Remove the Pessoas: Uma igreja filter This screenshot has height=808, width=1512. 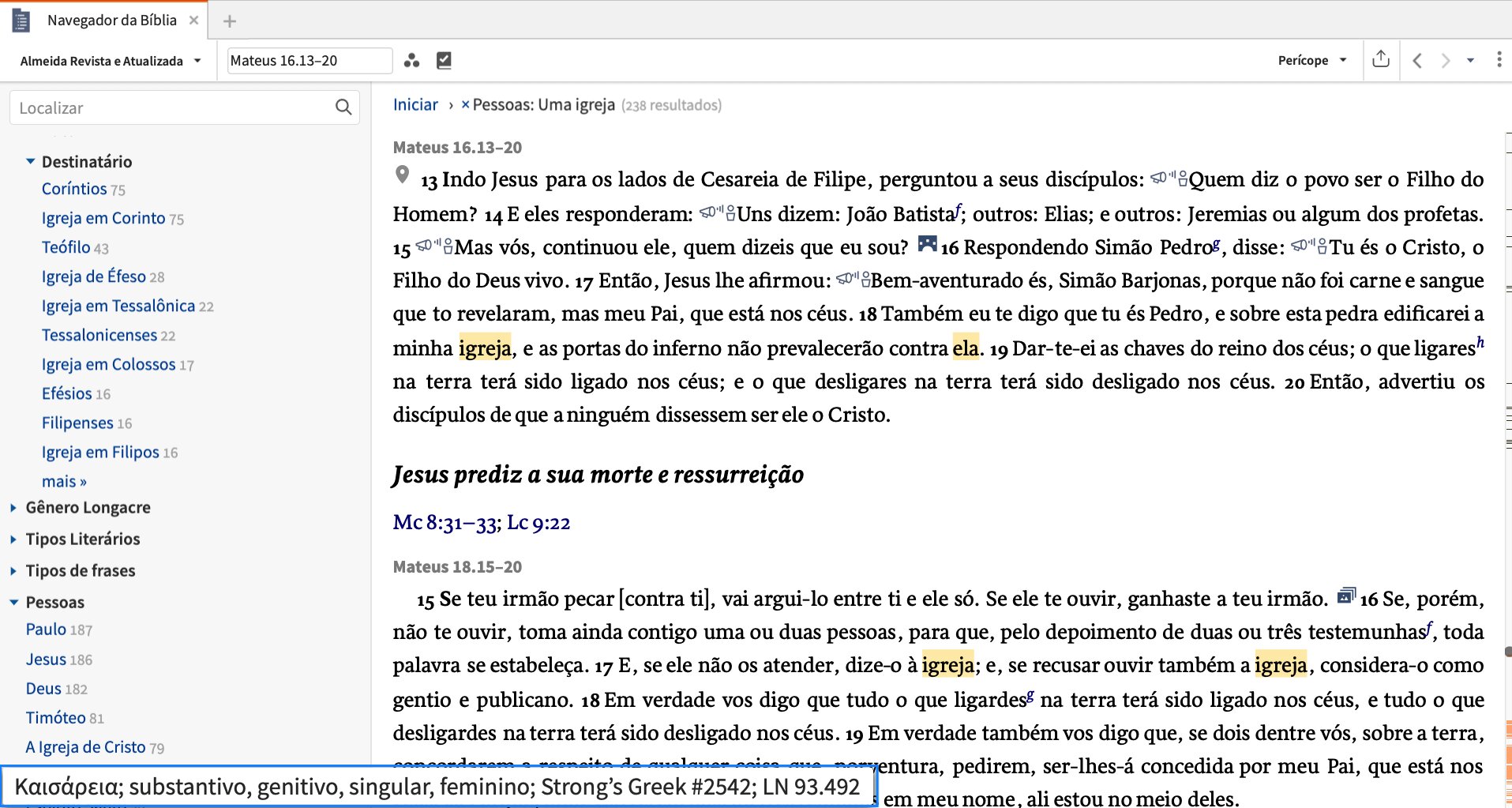(x=465, y=105)
